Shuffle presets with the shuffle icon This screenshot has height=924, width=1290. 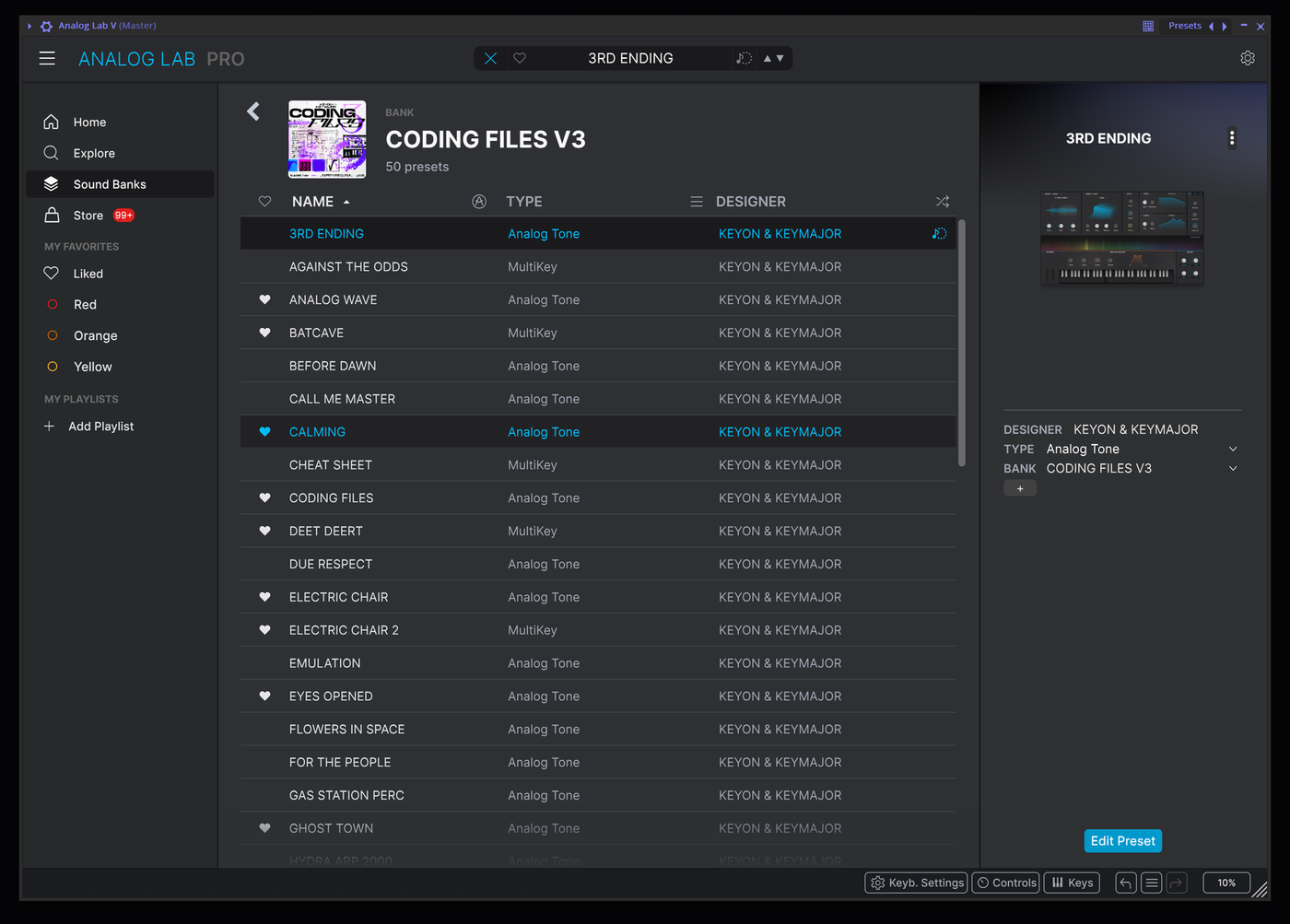pos(942,201)
